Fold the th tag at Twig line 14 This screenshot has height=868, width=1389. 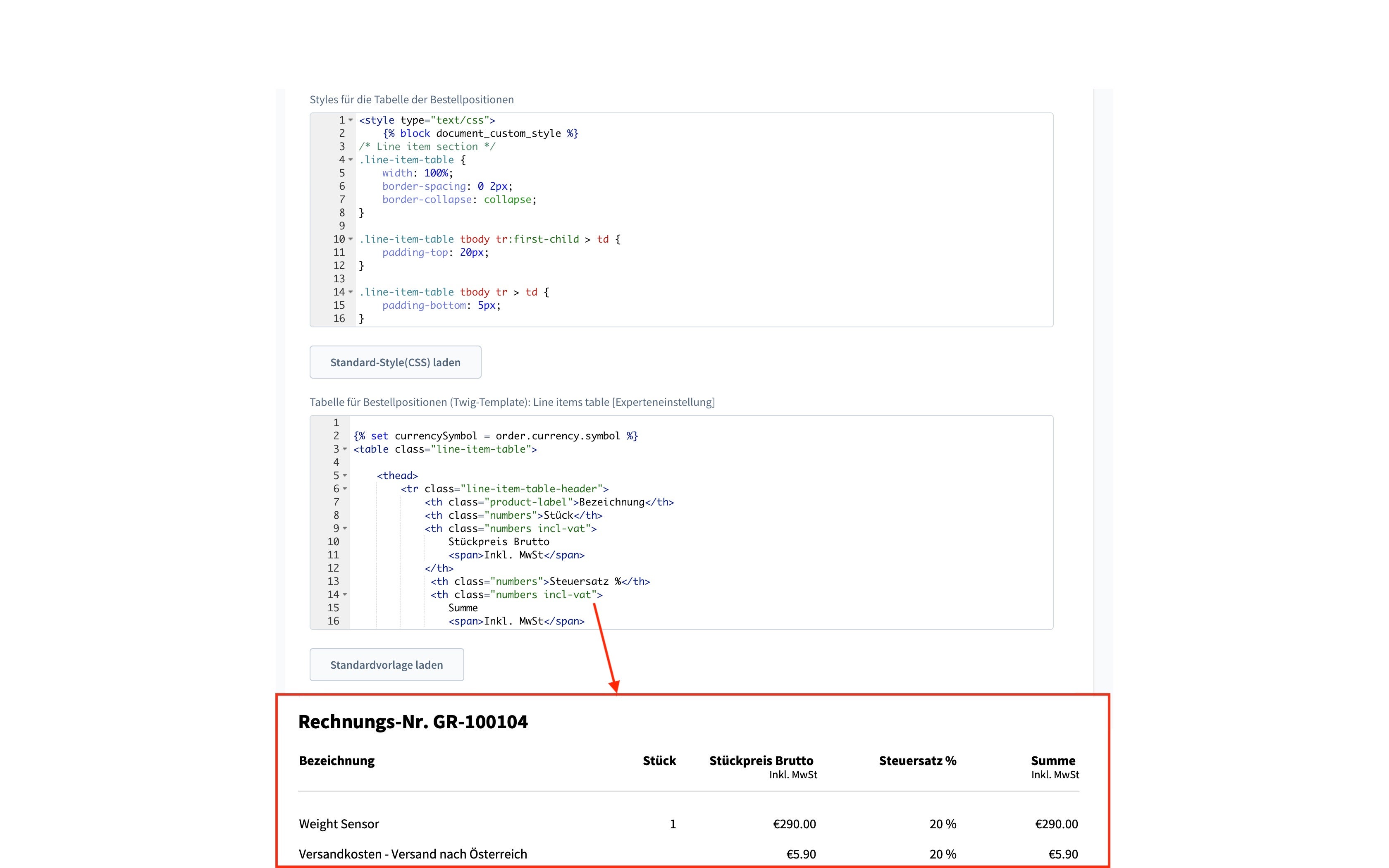pos(345,595)
